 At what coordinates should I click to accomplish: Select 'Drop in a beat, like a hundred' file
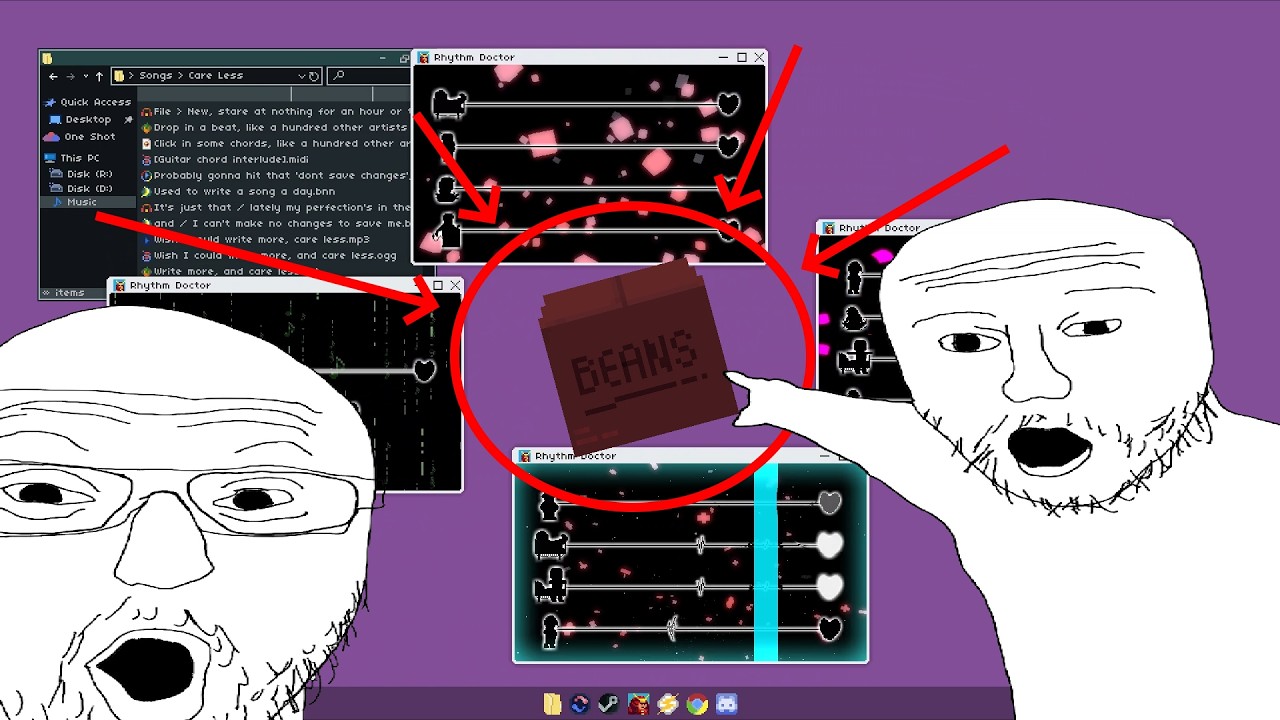click(276, 128)
